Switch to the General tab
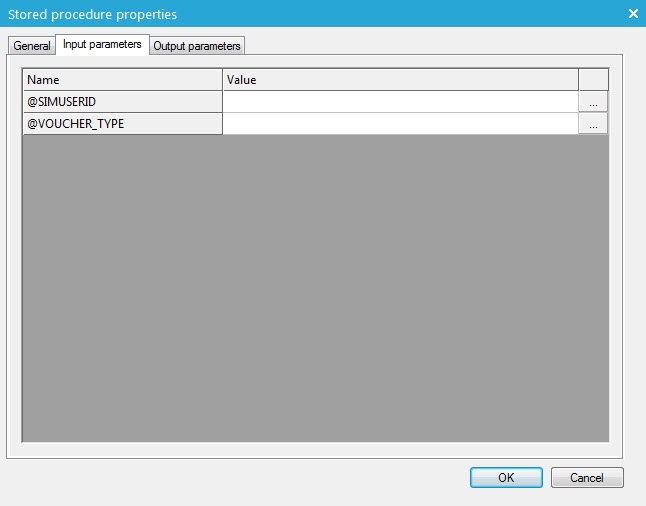Screen dimensions: 646x506 coord(32,46)
